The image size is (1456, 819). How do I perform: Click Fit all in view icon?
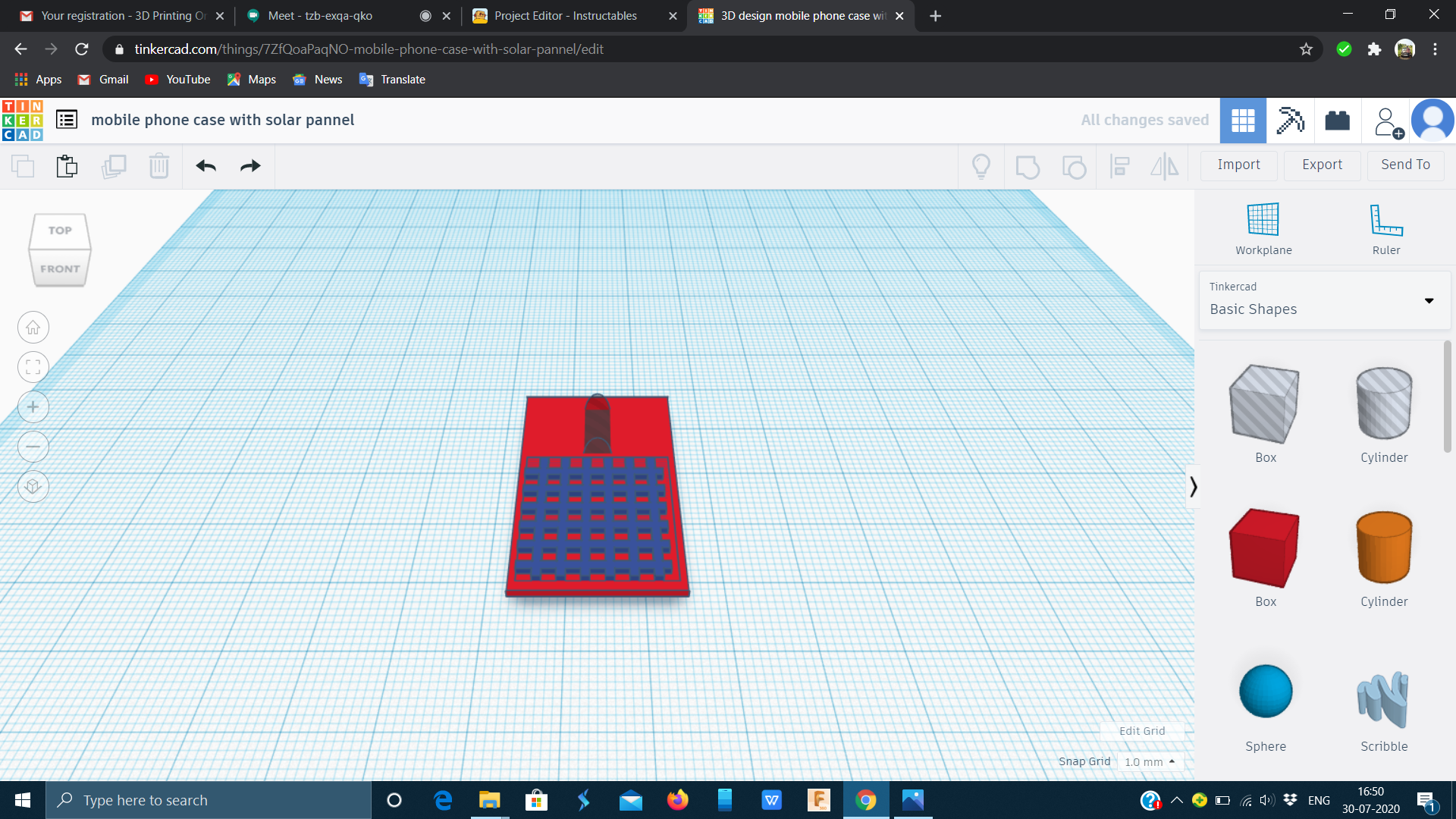click(x=33, y=368)
